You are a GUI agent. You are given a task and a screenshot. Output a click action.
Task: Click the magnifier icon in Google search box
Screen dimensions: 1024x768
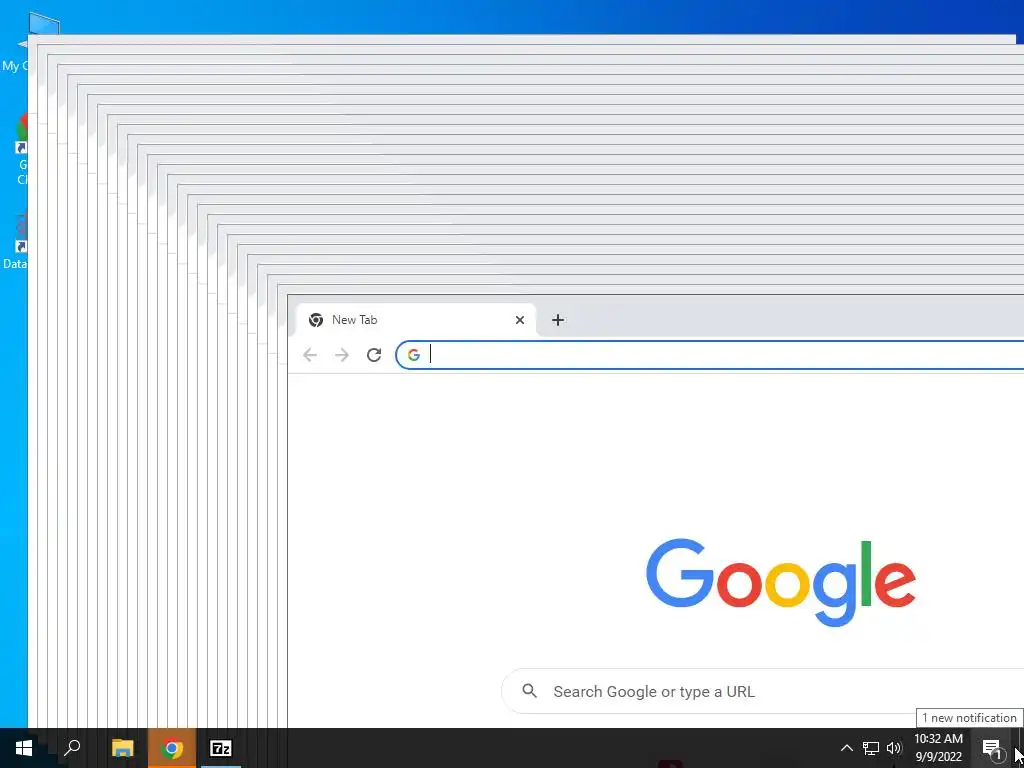pos(530,691)
